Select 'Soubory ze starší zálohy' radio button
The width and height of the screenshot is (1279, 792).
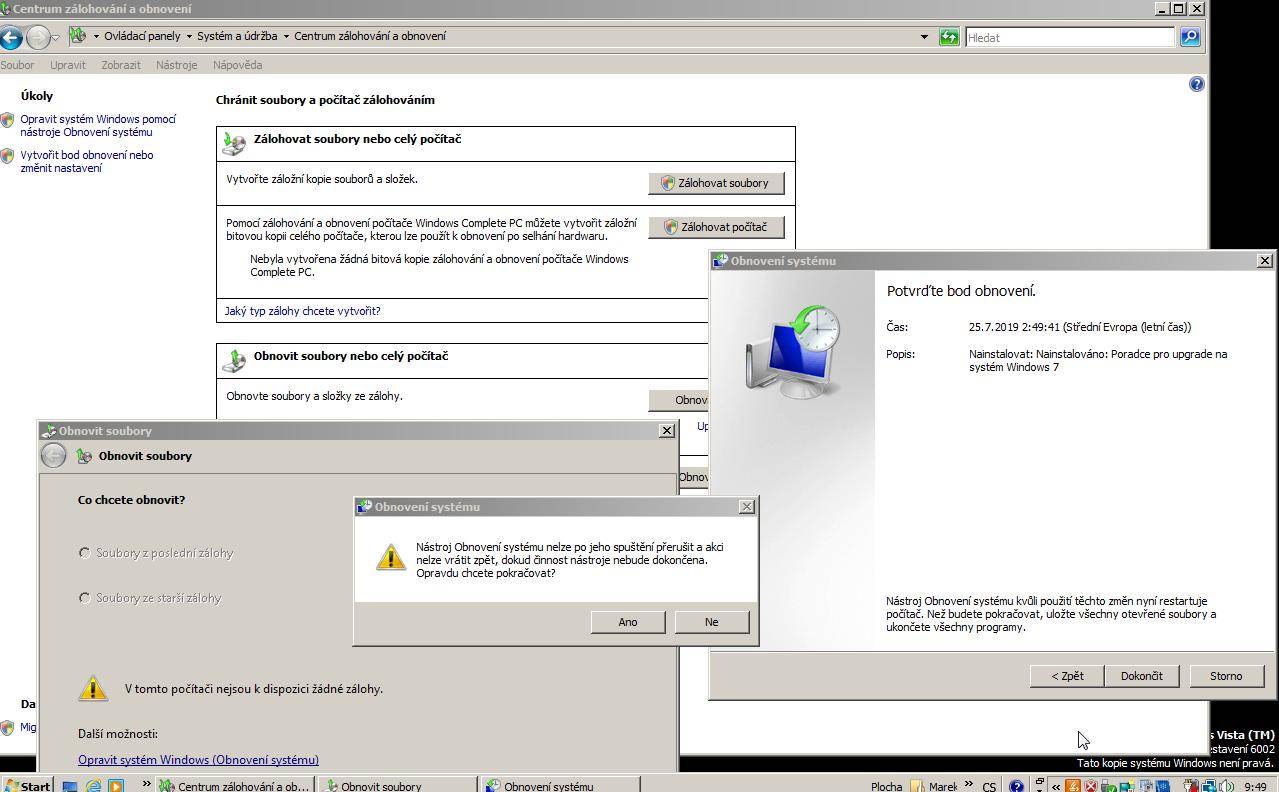85,598
